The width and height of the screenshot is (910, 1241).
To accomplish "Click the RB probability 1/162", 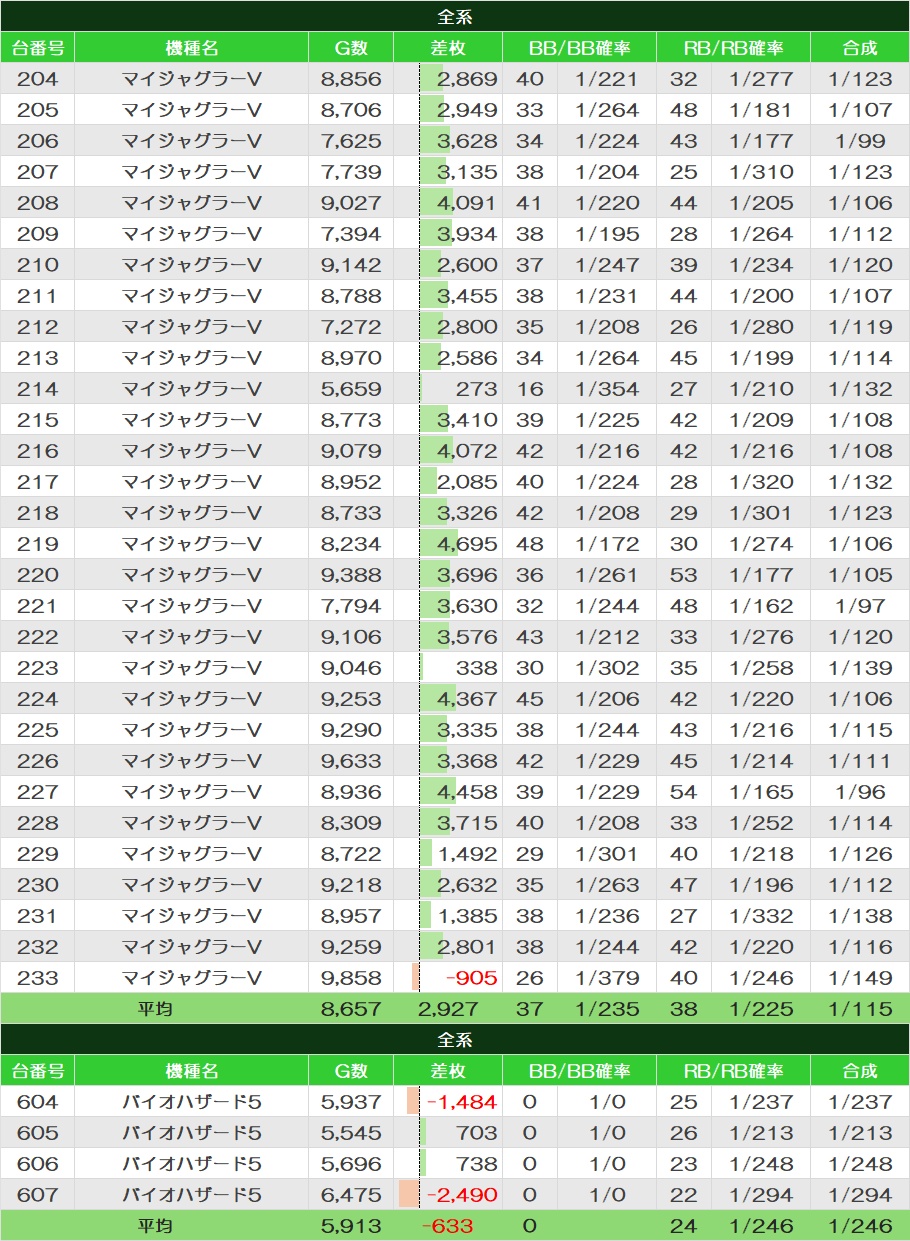I will [761, 606].
